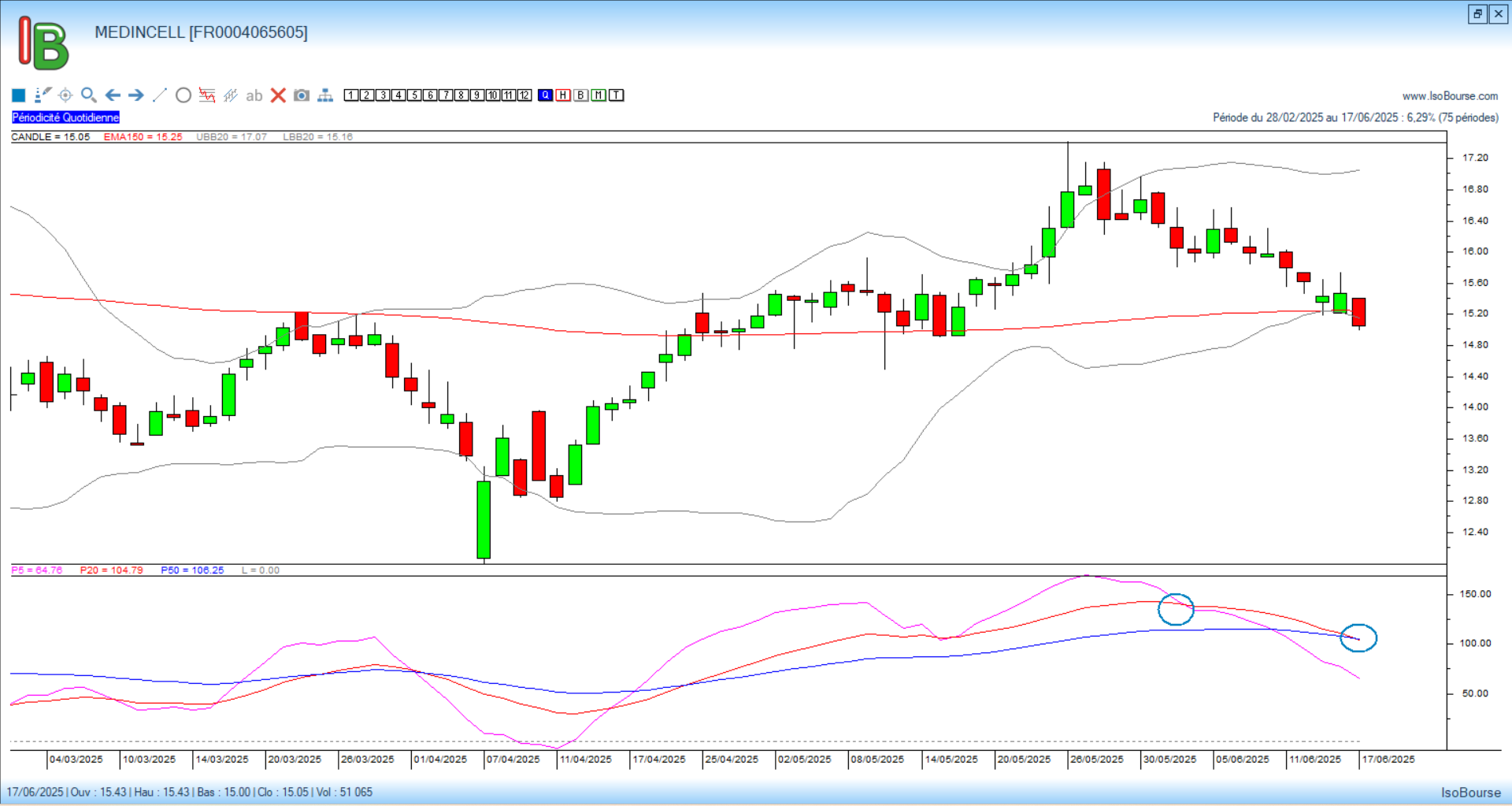Click the P5 = 64.76 indicator legend

[36, 570]
